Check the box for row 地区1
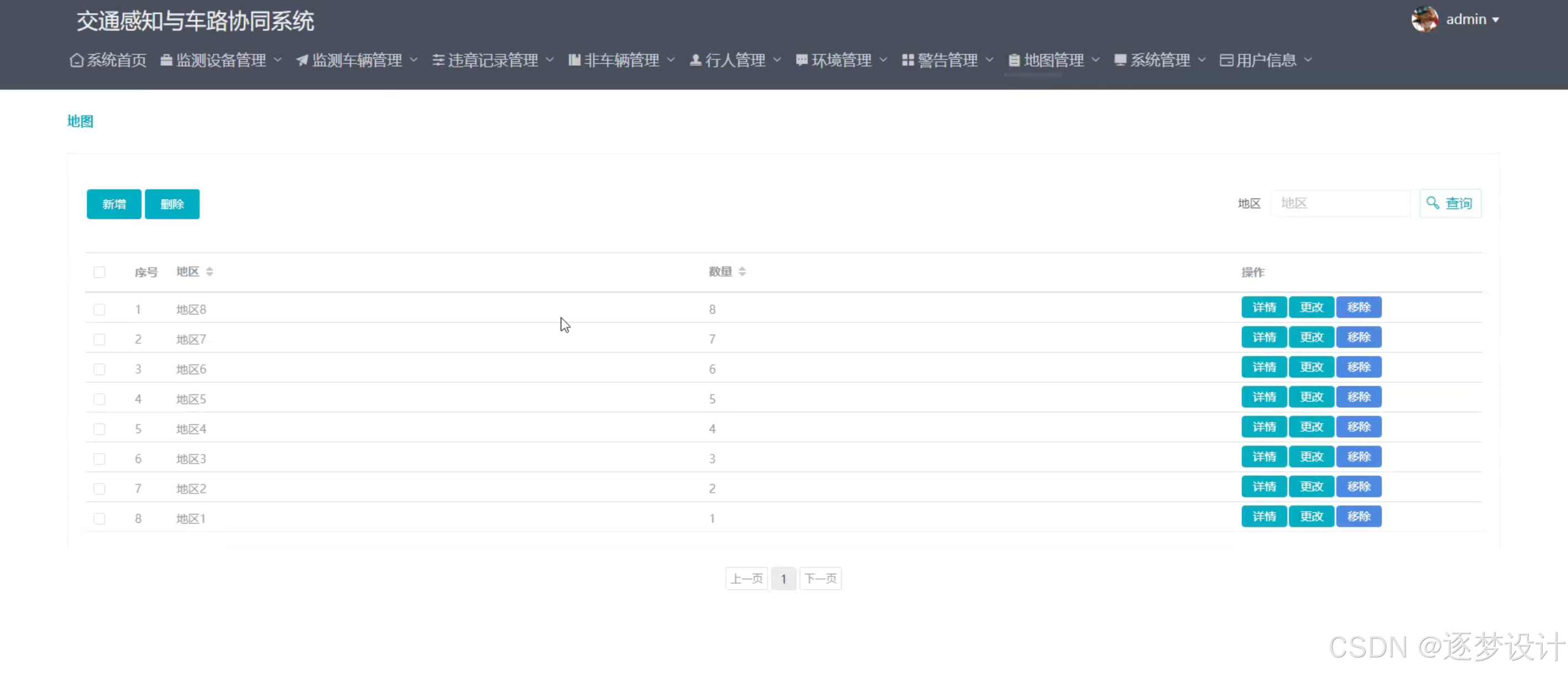Viewport: 1568px width, 674px height. (99, 518)
